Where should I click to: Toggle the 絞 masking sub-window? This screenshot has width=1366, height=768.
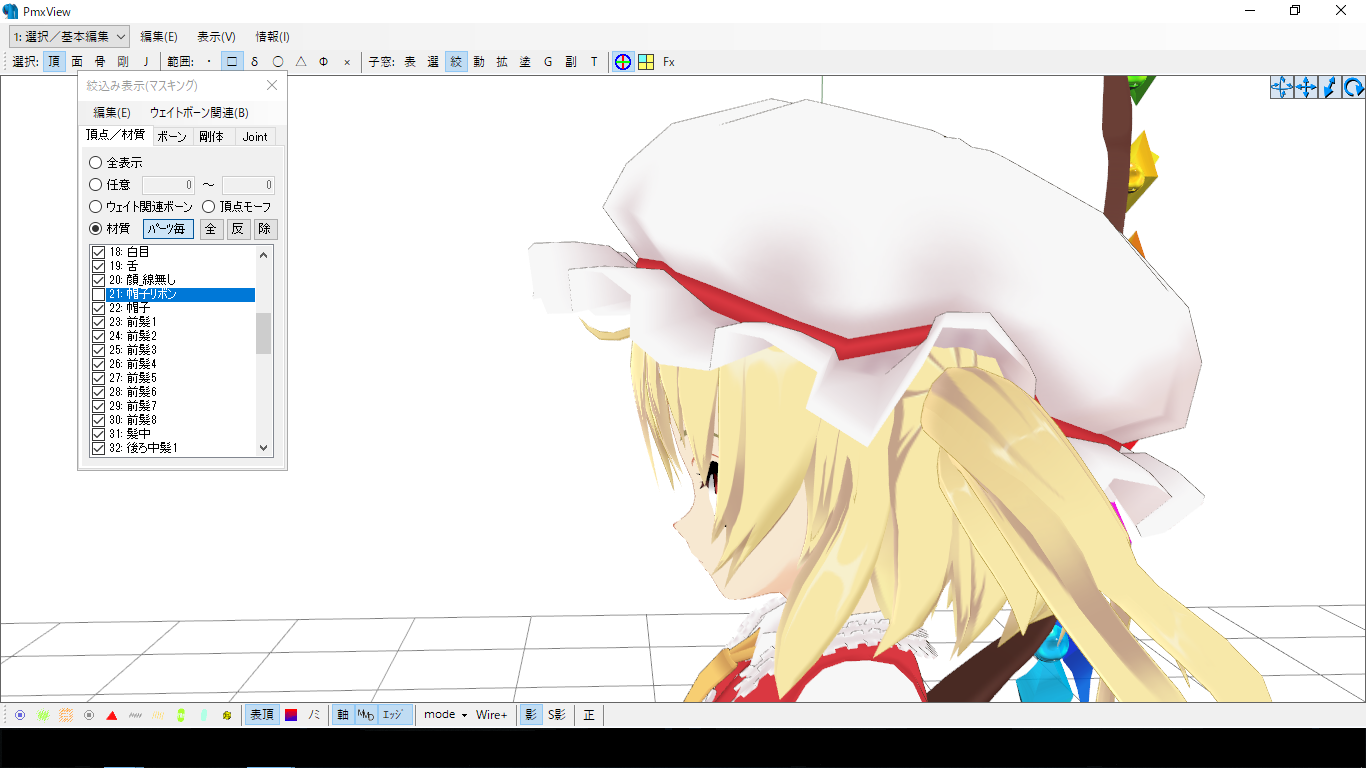pos(456,62)
